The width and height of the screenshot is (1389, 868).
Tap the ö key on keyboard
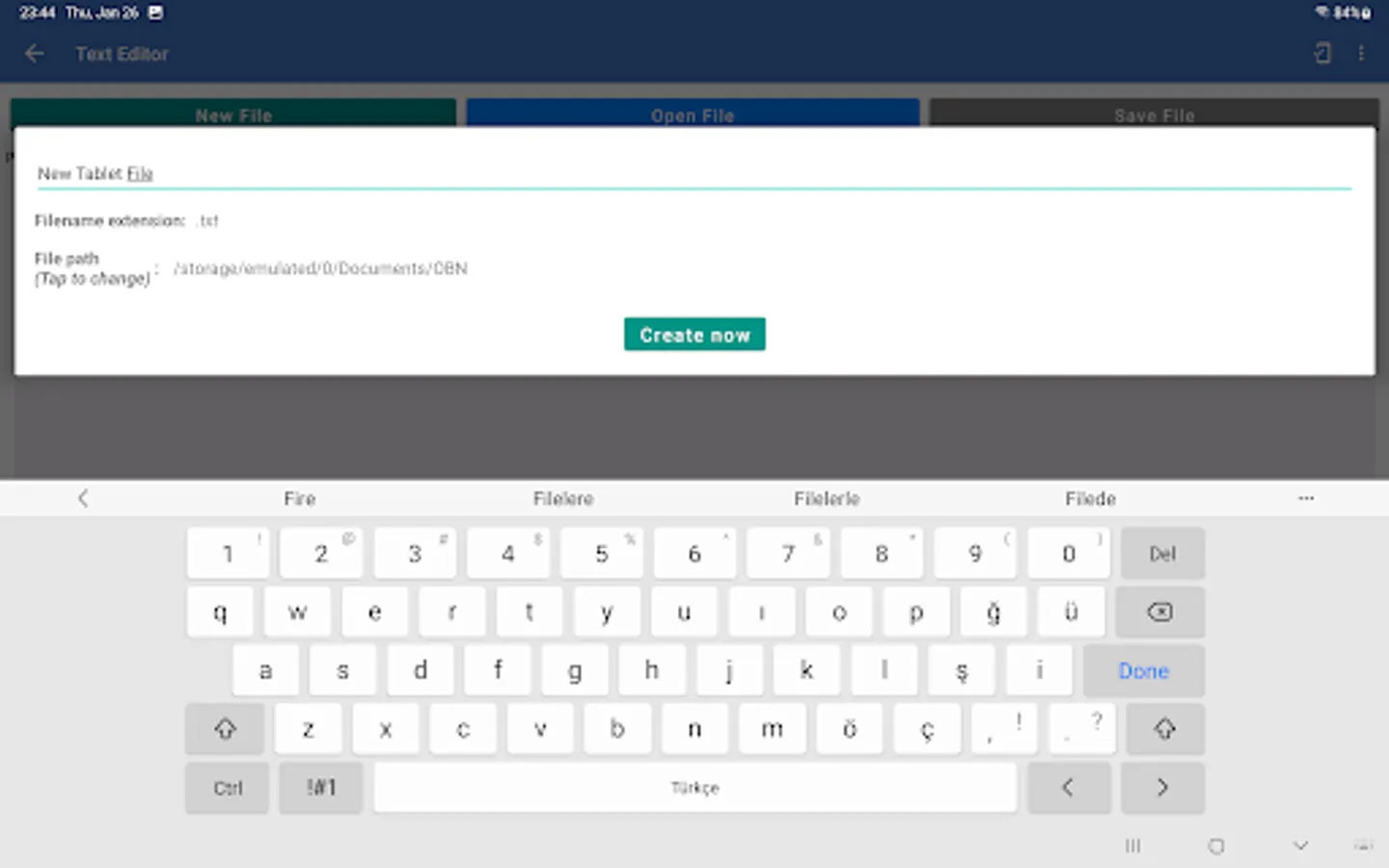pyautogui.click(x=850, y=729)
